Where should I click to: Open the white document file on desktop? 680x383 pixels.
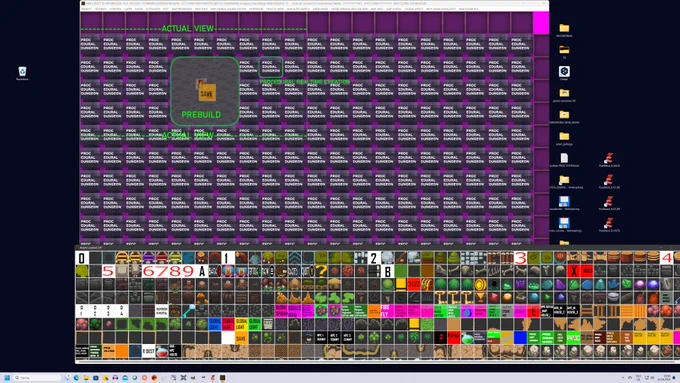click(x=564, y=160)
